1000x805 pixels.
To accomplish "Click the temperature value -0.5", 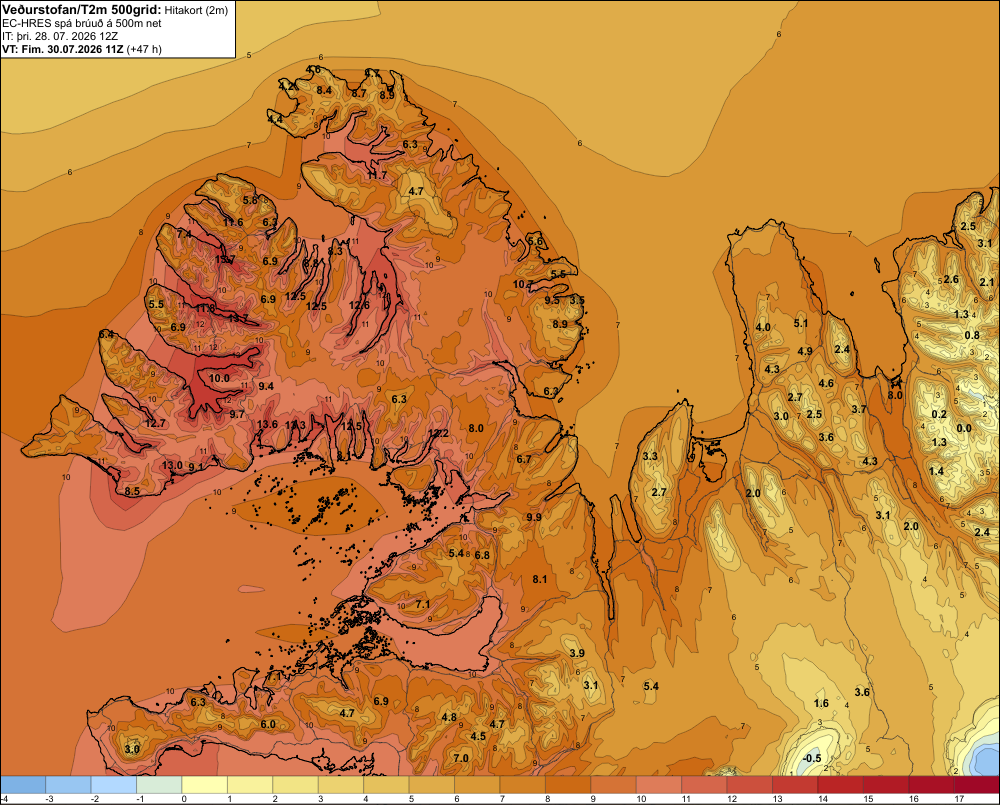I will (x=812, y=758).
